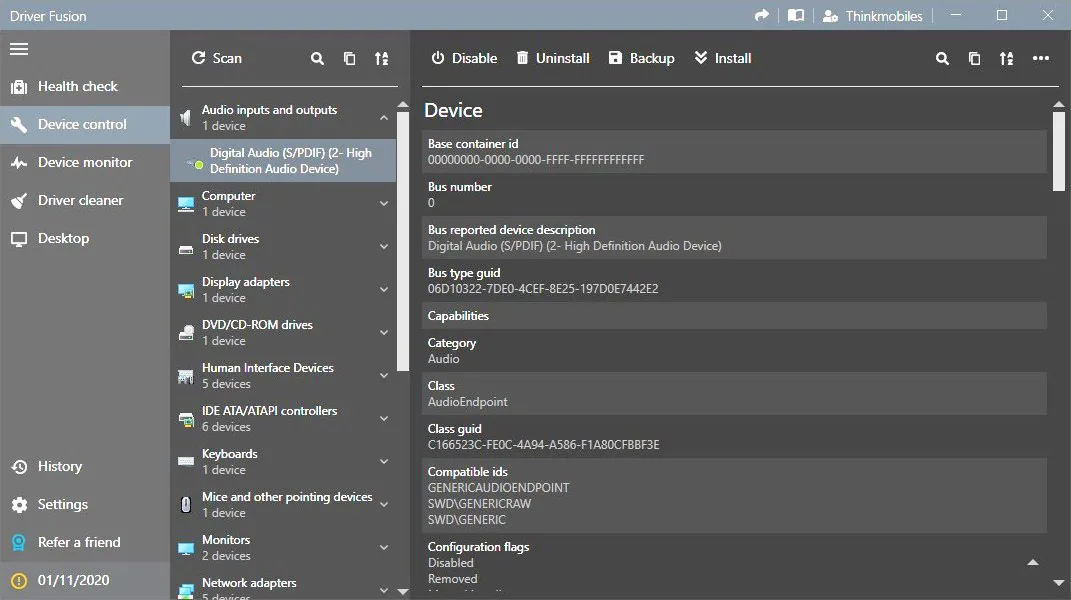
Task: Click the Computer category icon
Action: 186,204
